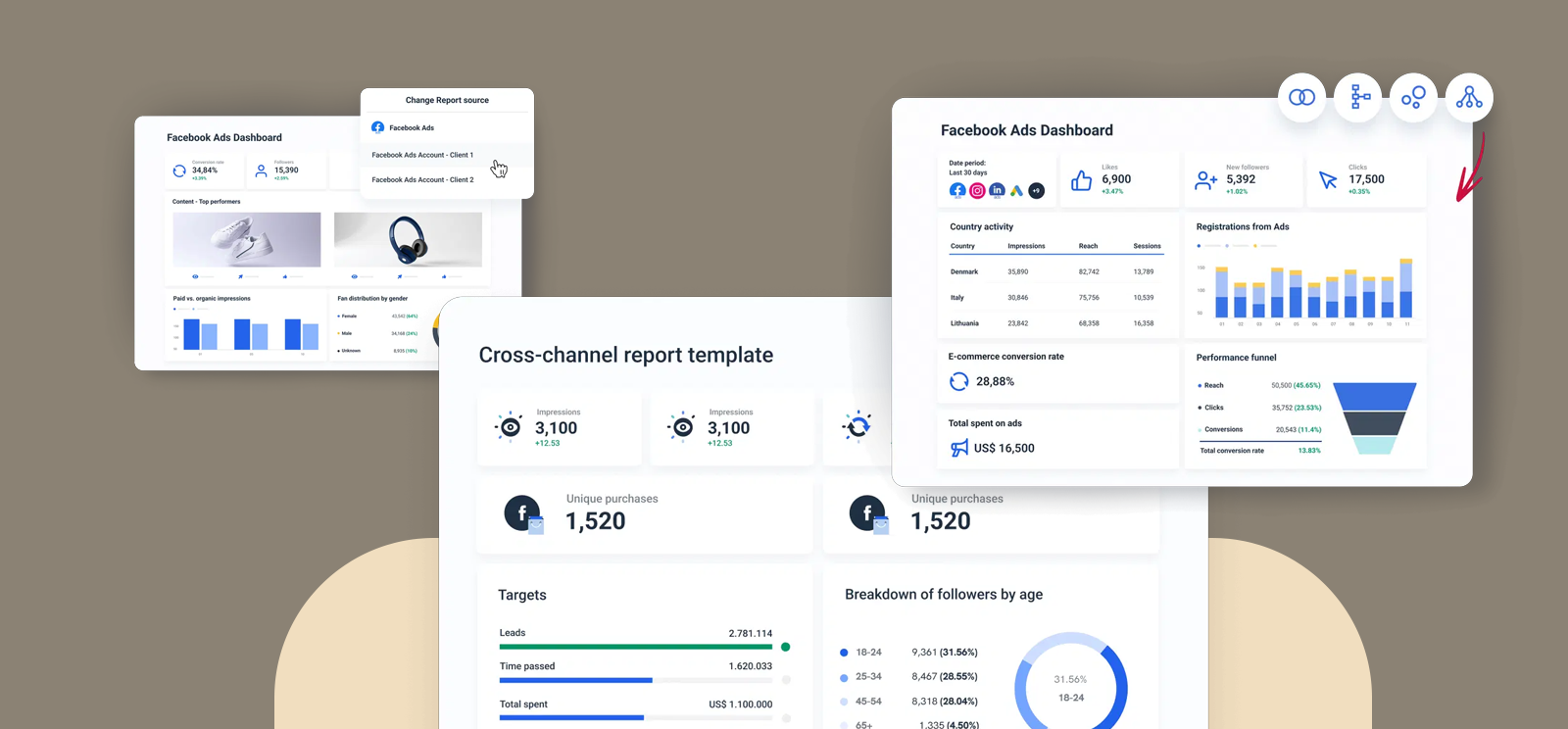Select Facebook Ads Account - Client 1
The height and width of the screenshot is (729, 1568).
(x=422, y=155)
